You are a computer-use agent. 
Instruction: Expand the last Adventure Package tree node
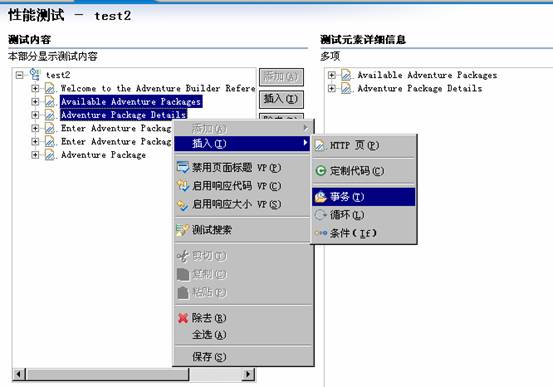click(35, 155)
